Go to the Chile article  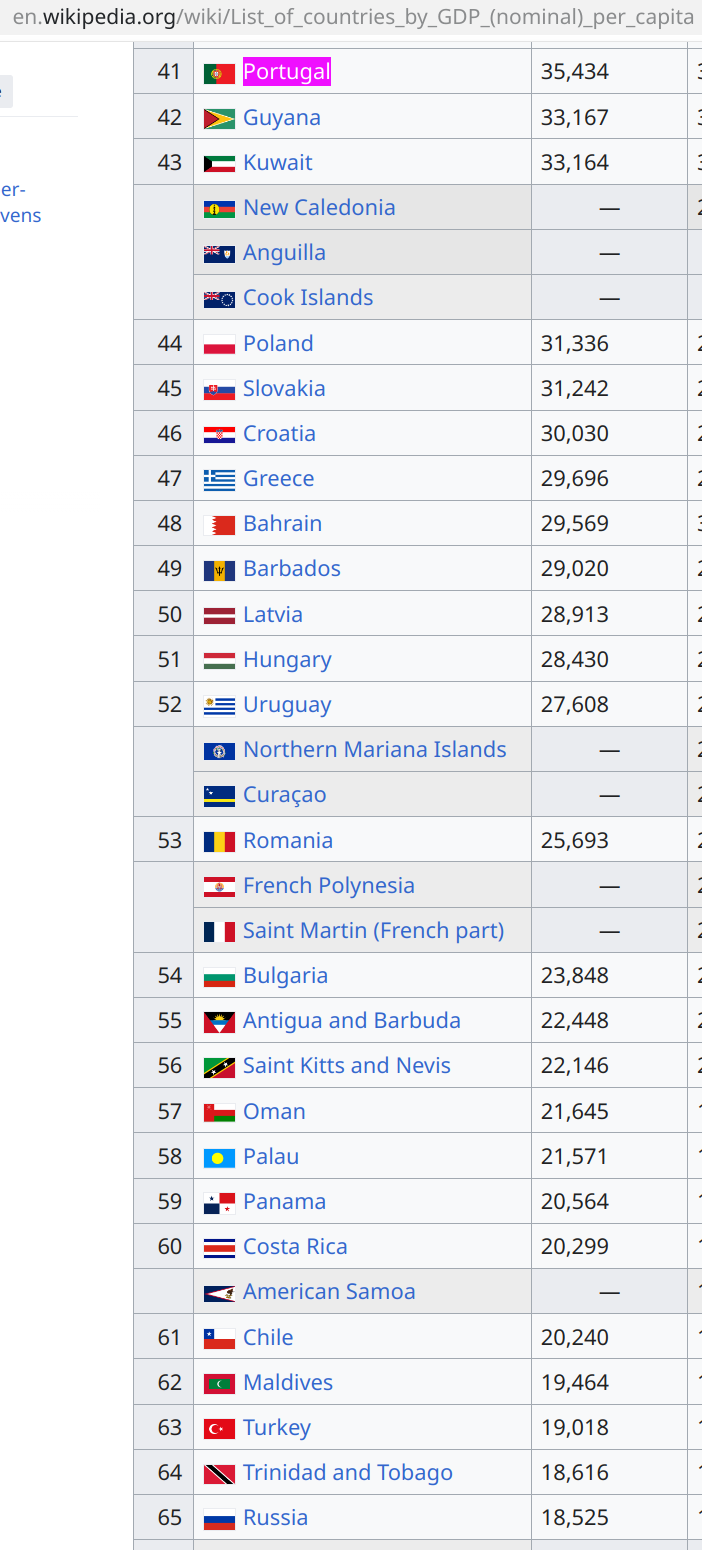point(268,1338)
